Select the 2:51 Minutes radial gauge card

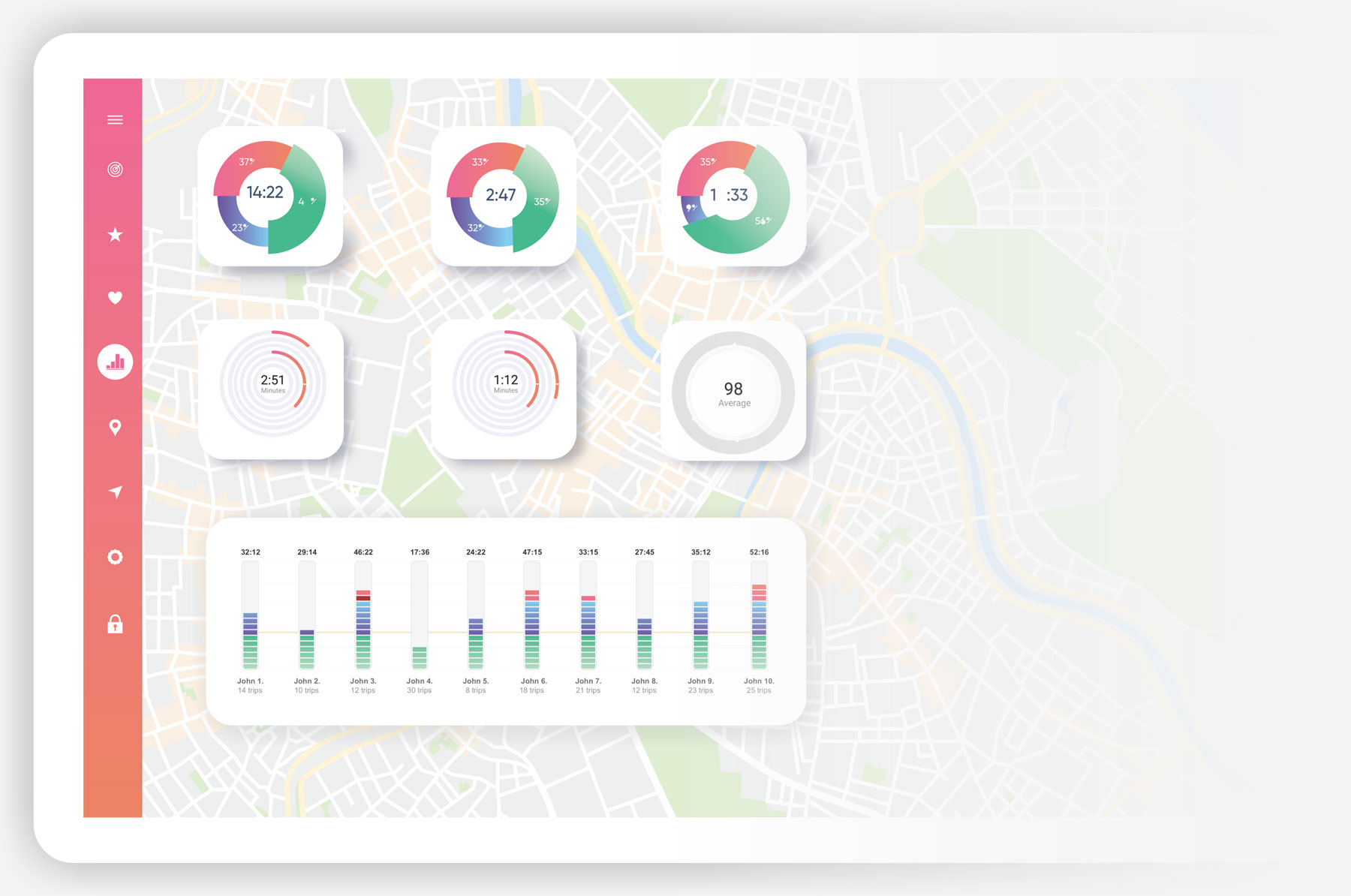[x=271, y=389]
